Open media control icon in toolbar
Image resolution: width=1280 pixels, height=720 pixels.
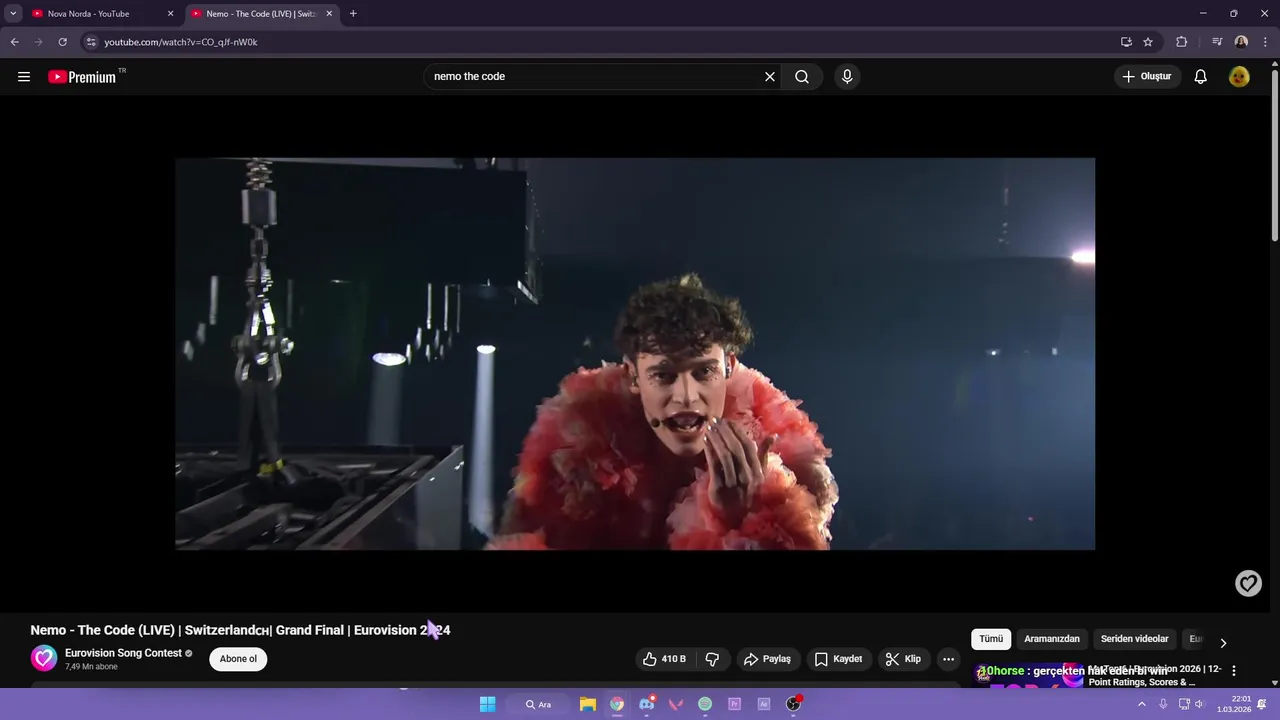(x=1217, y=42)
